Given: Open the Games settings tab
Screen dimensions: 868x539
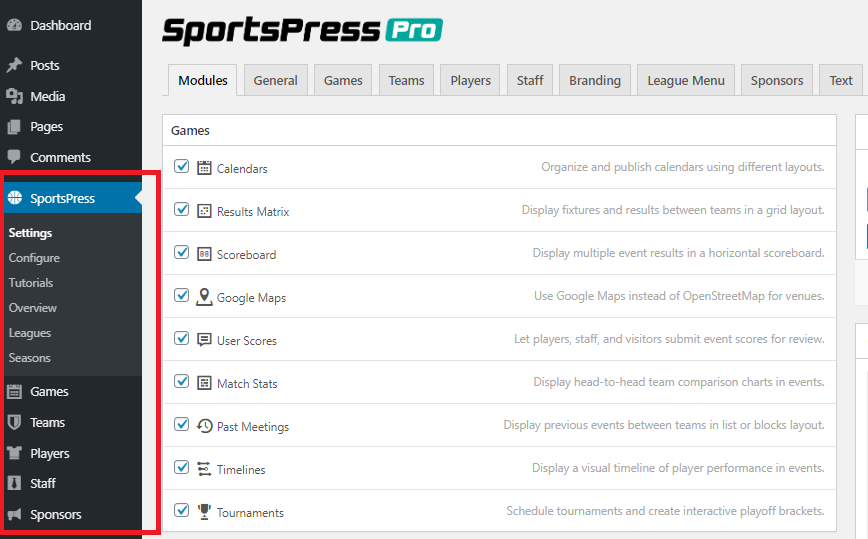Looking at the screenshot, I should point(343,80).
